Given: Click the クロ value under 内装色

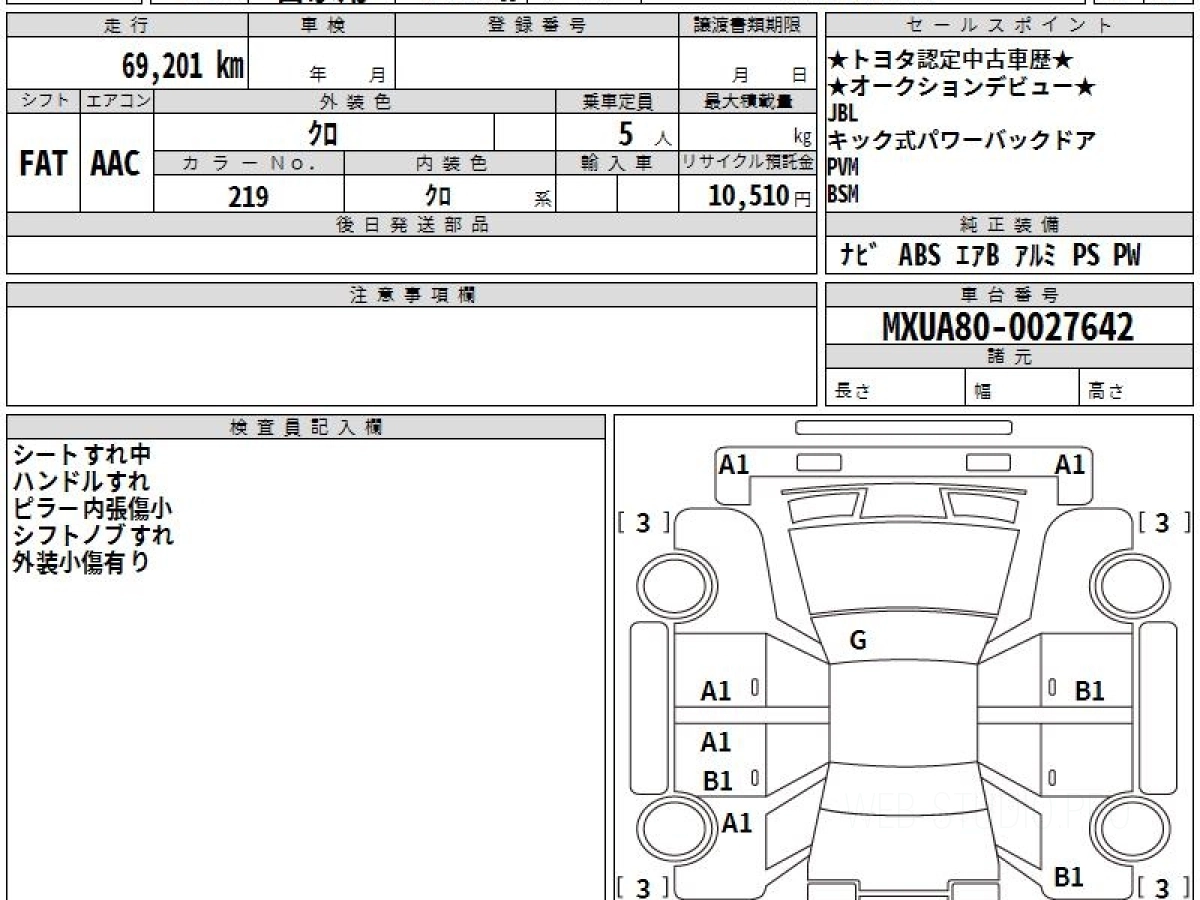Looking at the screenshot, I should click(x=436, y=196).
